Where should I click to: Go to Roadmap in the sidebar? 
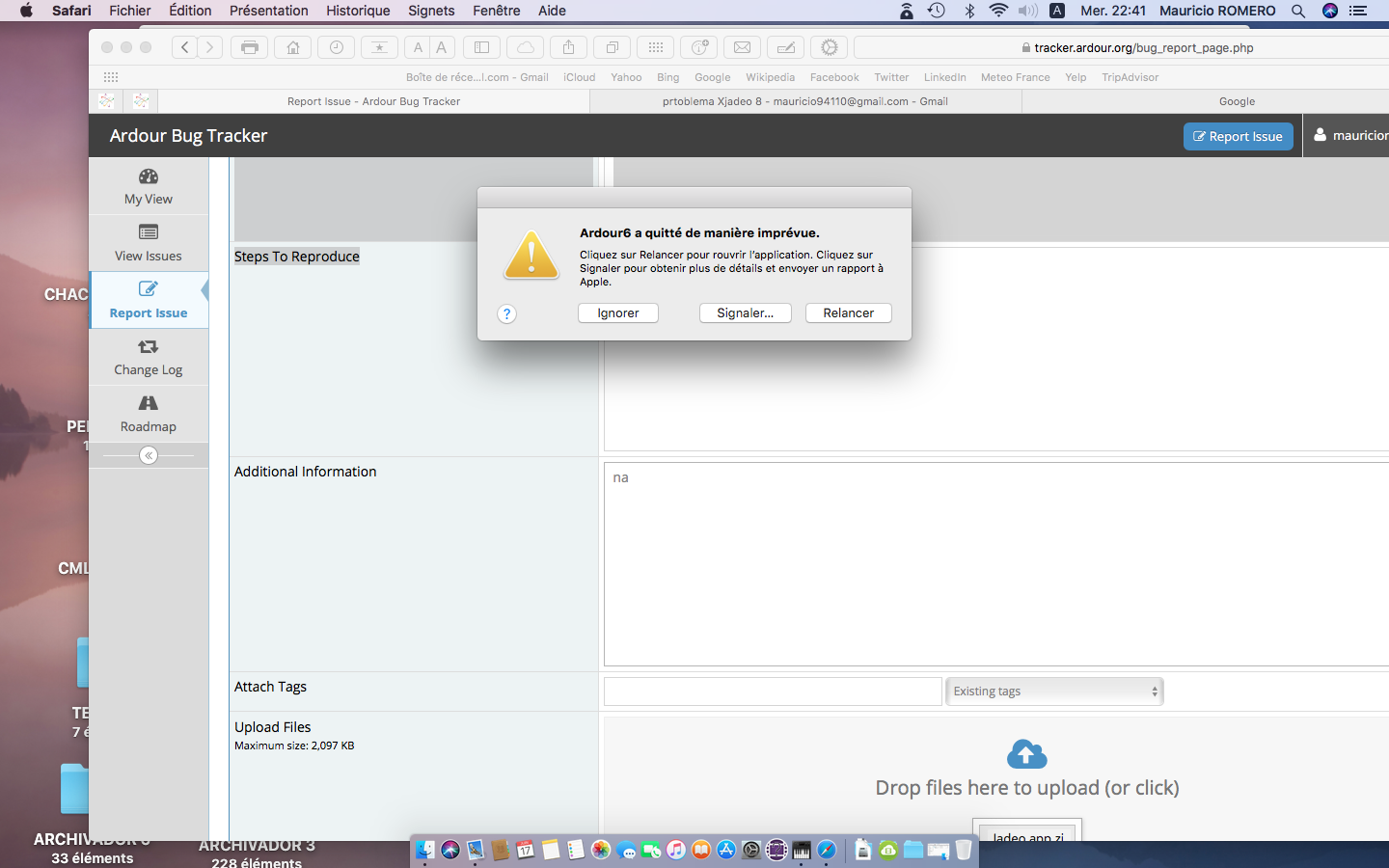[149, 403]
